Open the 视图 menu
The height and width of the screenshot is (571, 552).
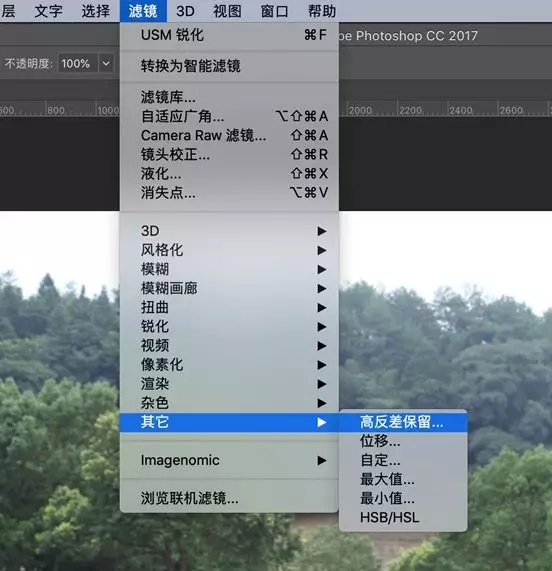coord(227,11)
